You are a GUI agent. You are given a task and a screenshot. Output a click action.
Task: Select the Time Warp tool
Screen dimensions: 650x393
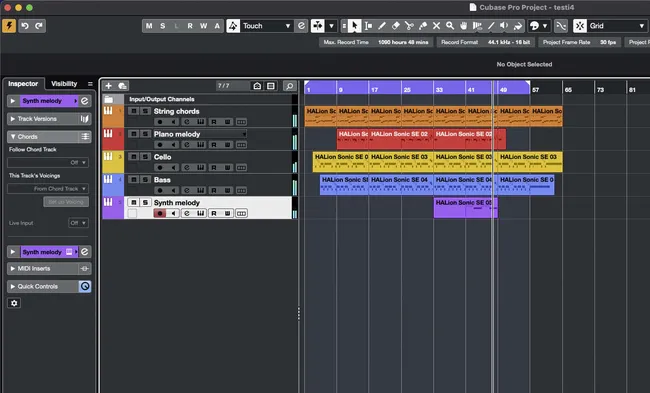[477, 26]
